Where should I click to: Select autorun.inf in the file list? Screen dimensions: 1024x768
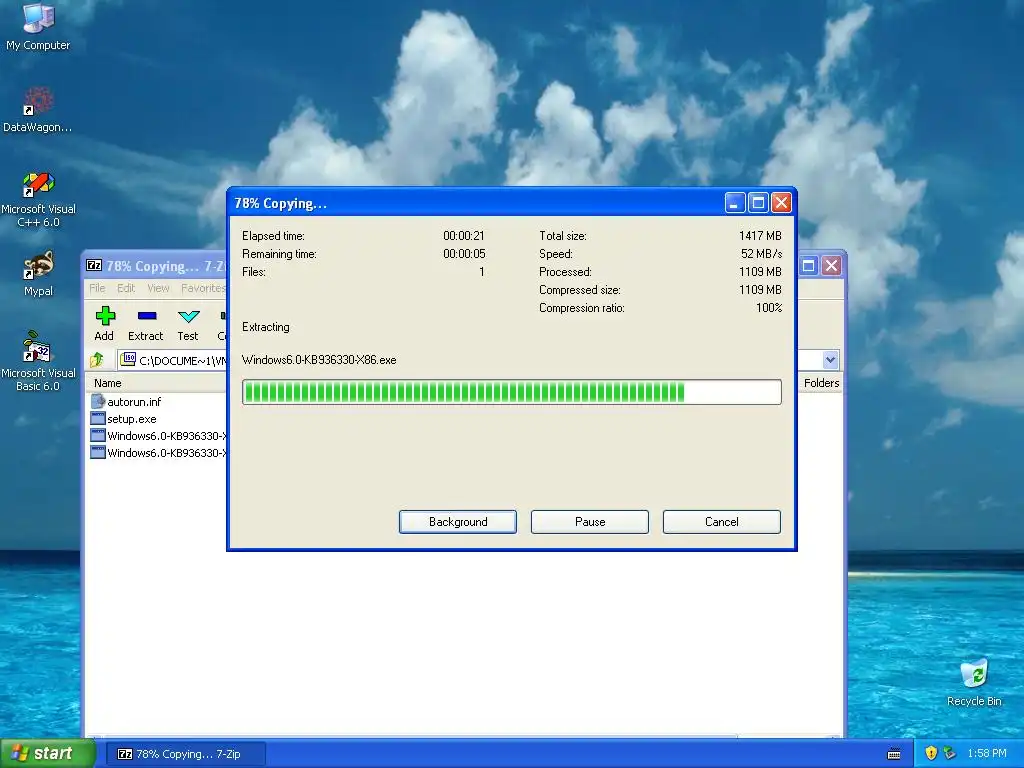point(134,402)
